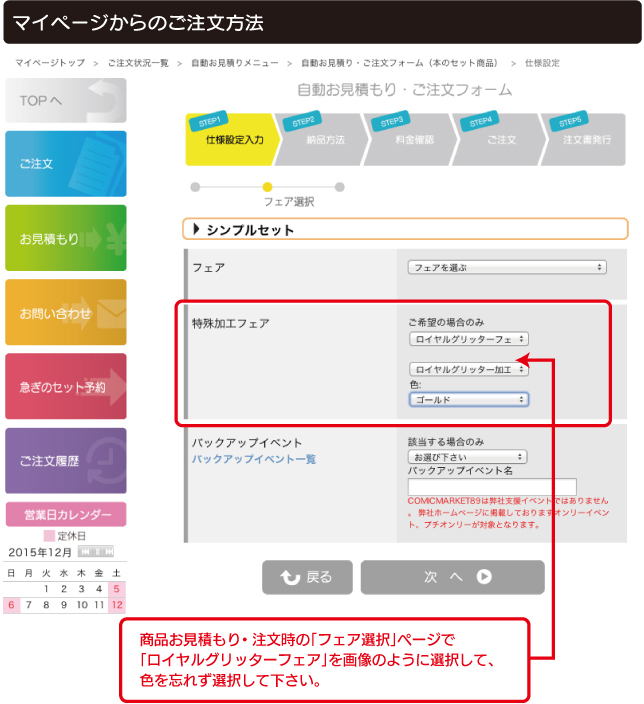Select STEP3 料金確認 step
This screenshot has height=704, width=644.
coord(410,140)
